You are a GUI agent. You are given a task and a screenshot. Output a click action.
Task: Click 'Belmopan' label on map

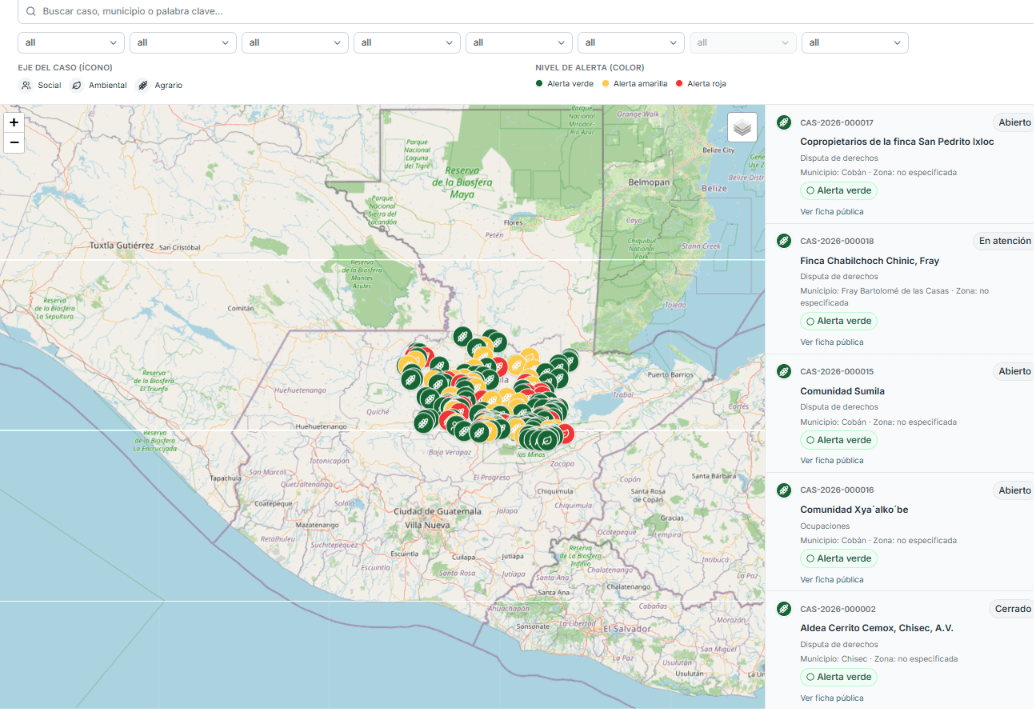click(x=649, y=182)
